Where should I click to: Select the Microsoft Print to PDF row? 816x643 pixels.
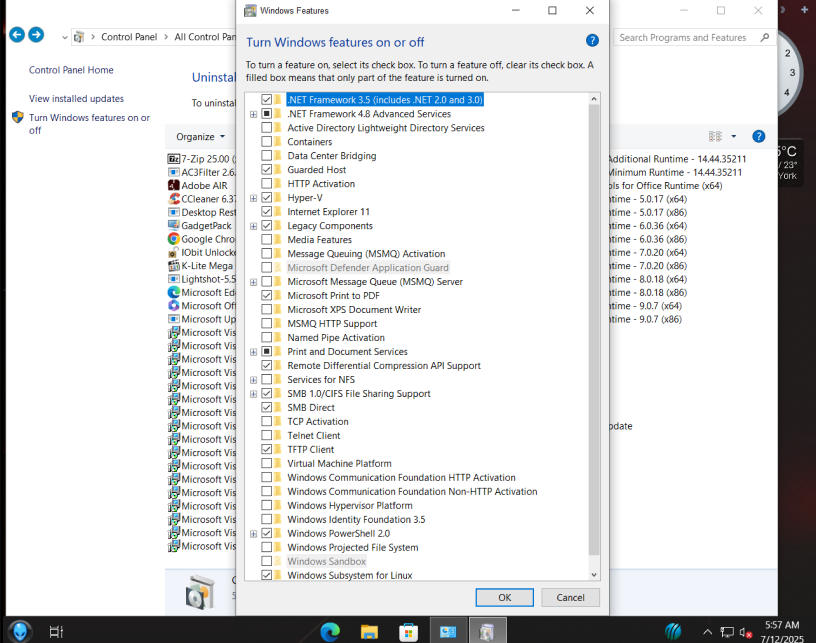pos(334,295)
